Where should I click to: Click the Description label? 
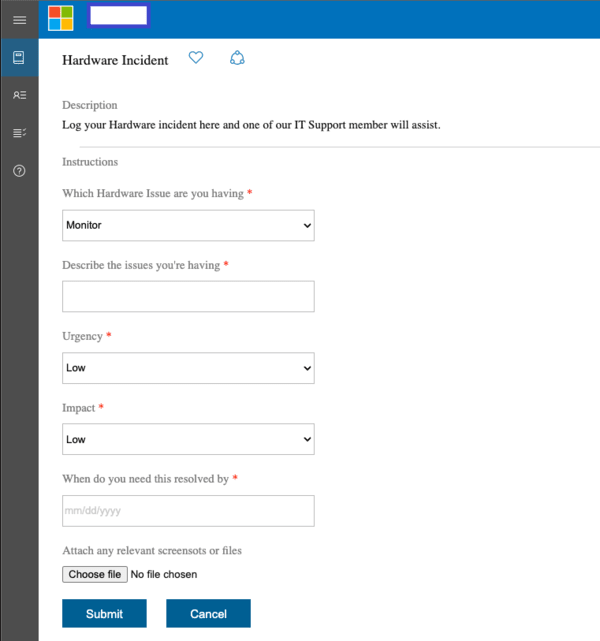click(90, 105)
